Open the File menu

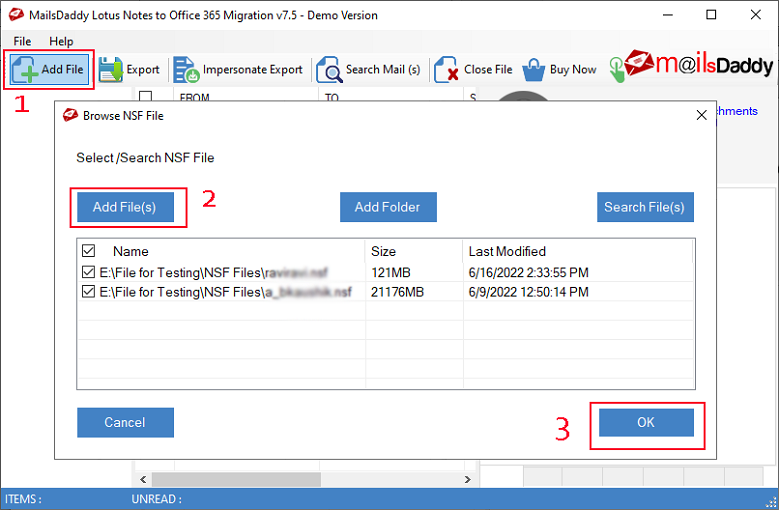(22, 41)
